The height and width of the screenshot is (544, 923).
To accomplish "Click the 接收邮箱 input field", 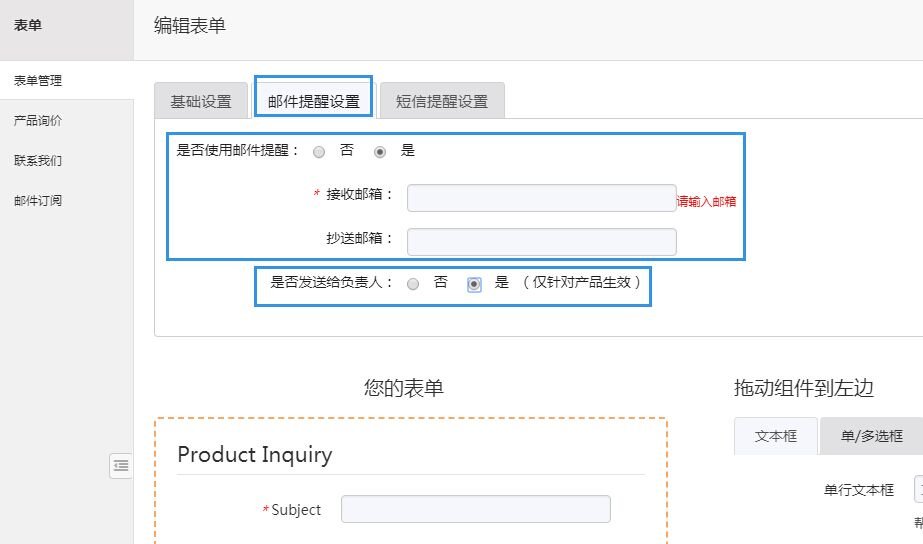I will [541, 198].
